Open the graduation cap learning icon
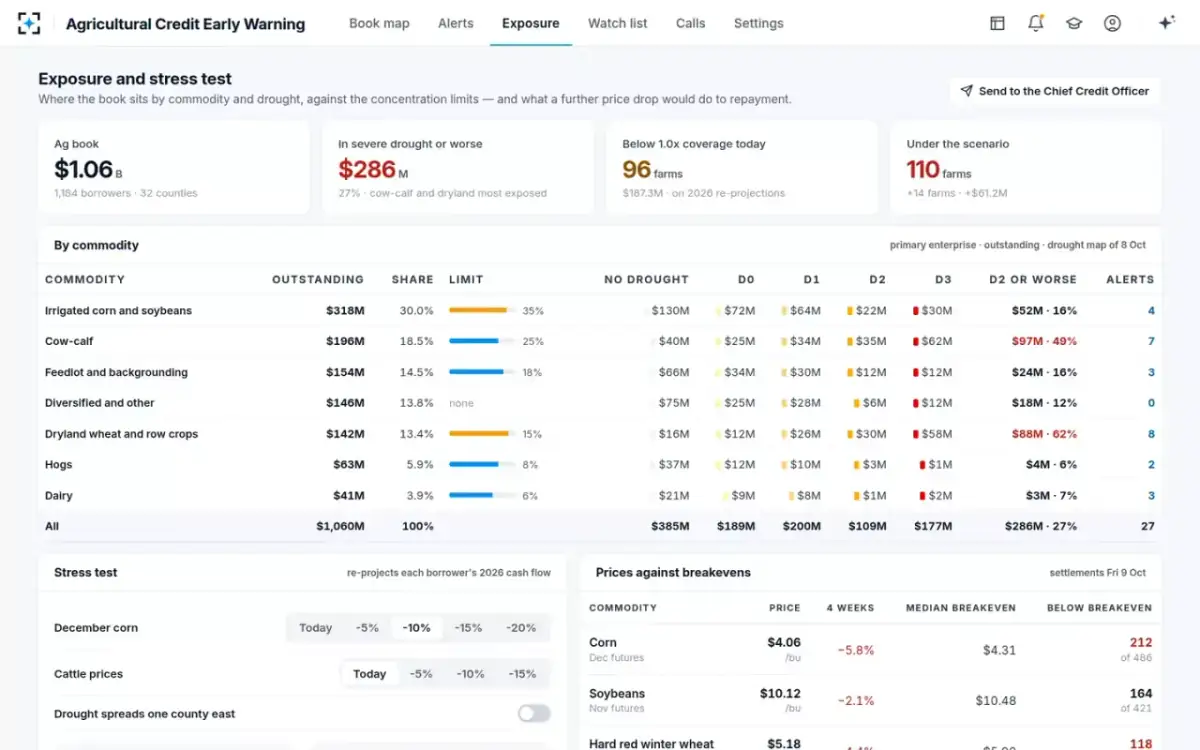This screenshot has width=1200, height=750. coord(1074,23)
